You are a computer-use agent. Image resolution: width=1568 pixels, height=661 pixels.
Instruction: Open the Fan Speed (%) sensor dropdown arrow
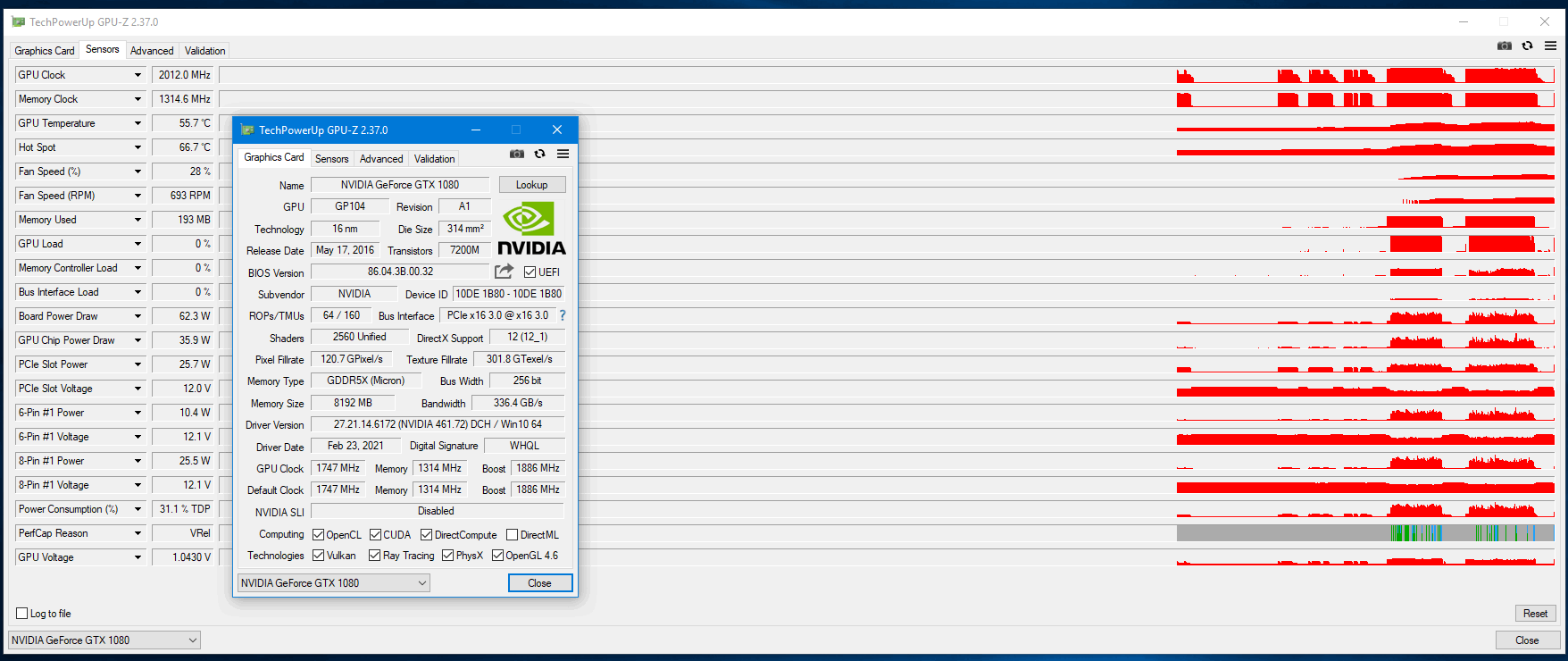pyautogui.click(x=138, y=172)
